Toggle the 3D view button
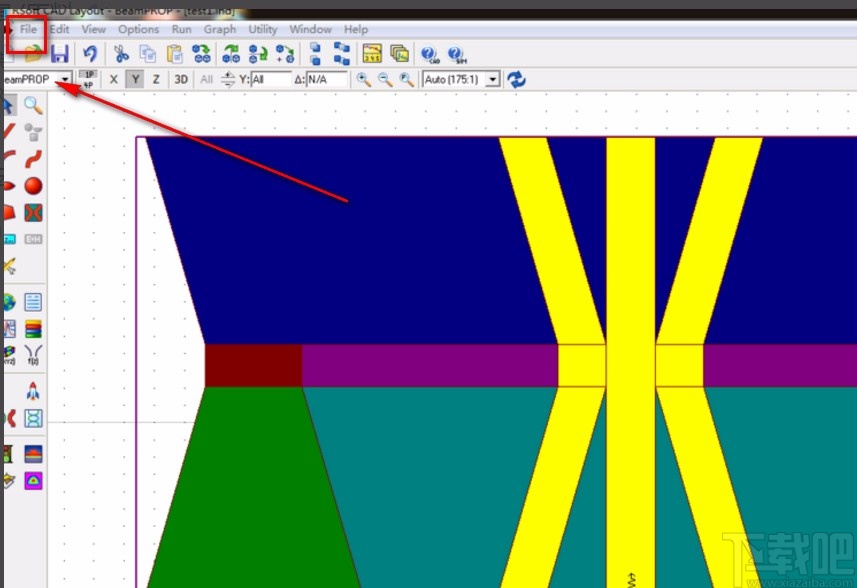857x588 pixels. [181, 79]
